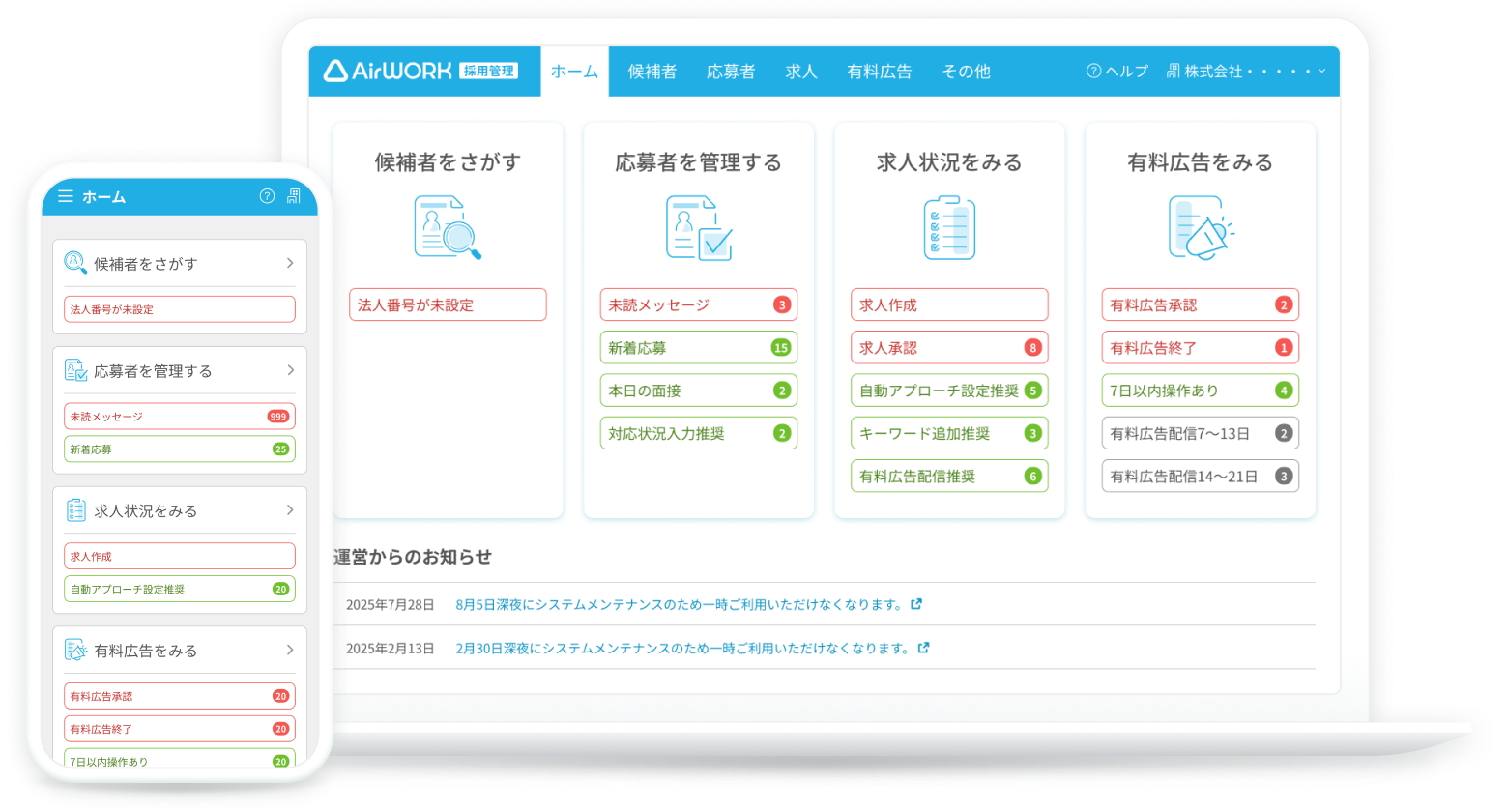The image size is (1508, 812).
Task: Expand 応募者を管理する chevron on mobile
Action: (x=289, y=370)
